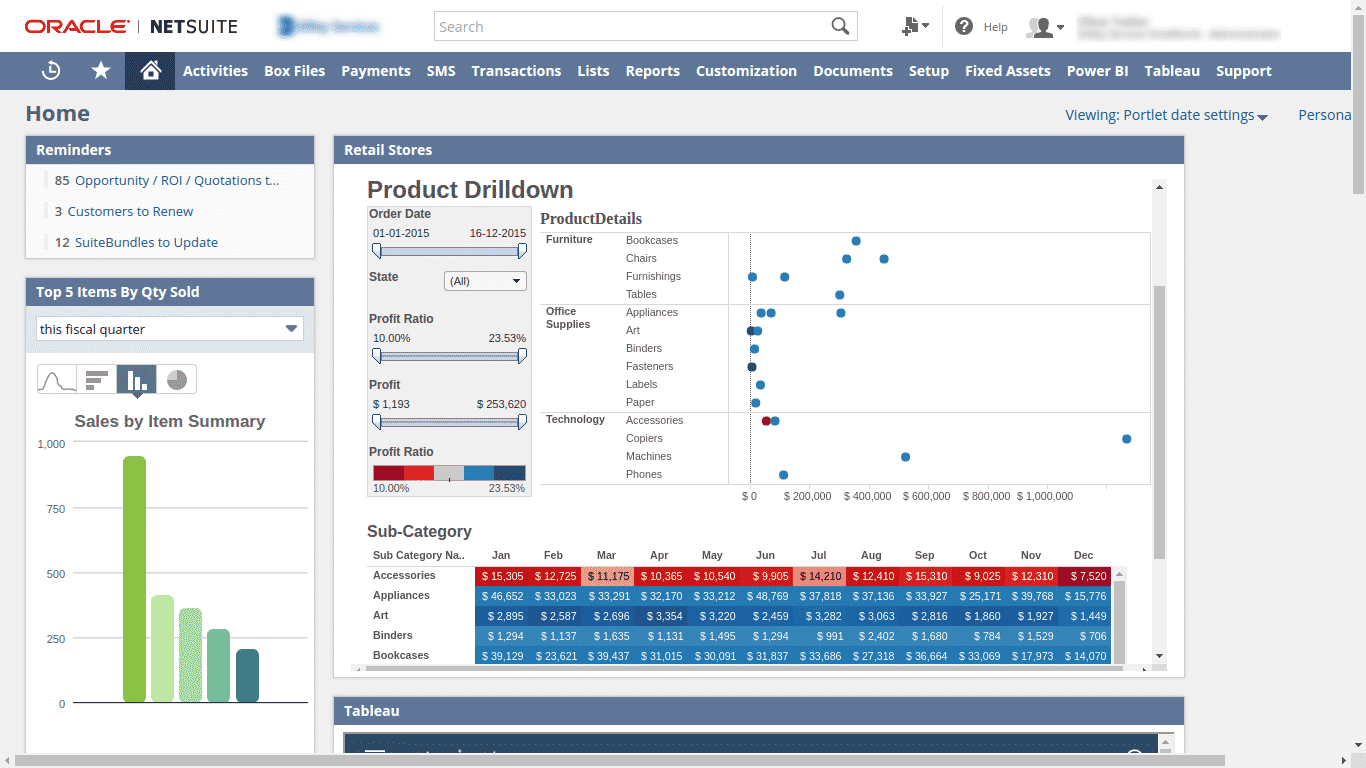Run a search with the magnifier icon
Viewport: 1366px width, 768px height.
[840, 26]
